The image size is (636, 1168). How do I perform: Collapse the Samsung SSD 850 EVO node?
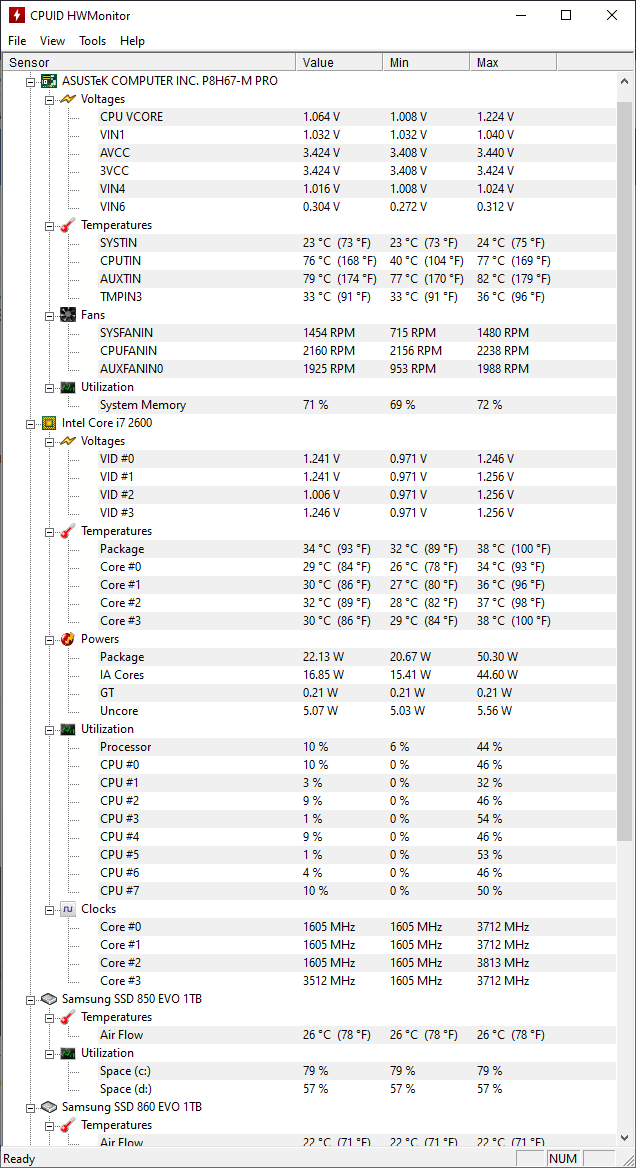pos(31,999)
